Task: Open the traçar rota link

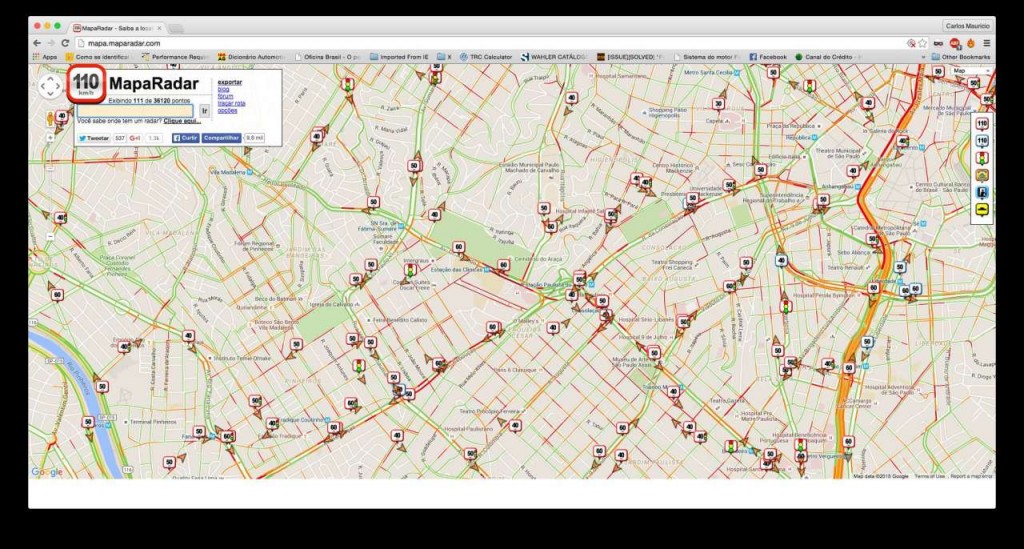Action: [x=231, y=103]
